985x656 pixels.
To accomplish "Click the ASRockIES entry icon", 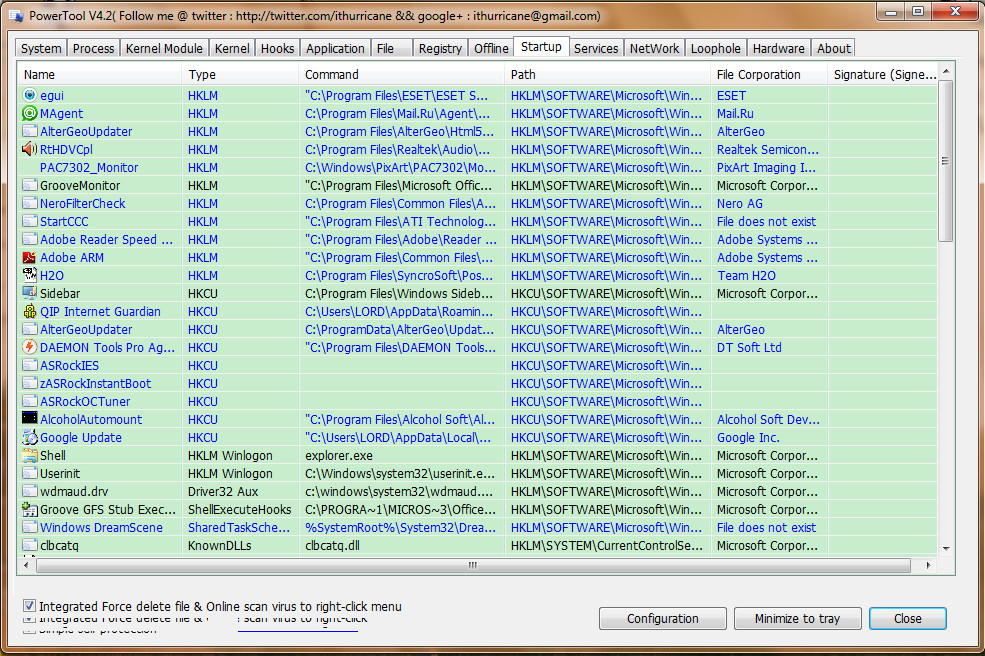I will (x=30, y=366).
